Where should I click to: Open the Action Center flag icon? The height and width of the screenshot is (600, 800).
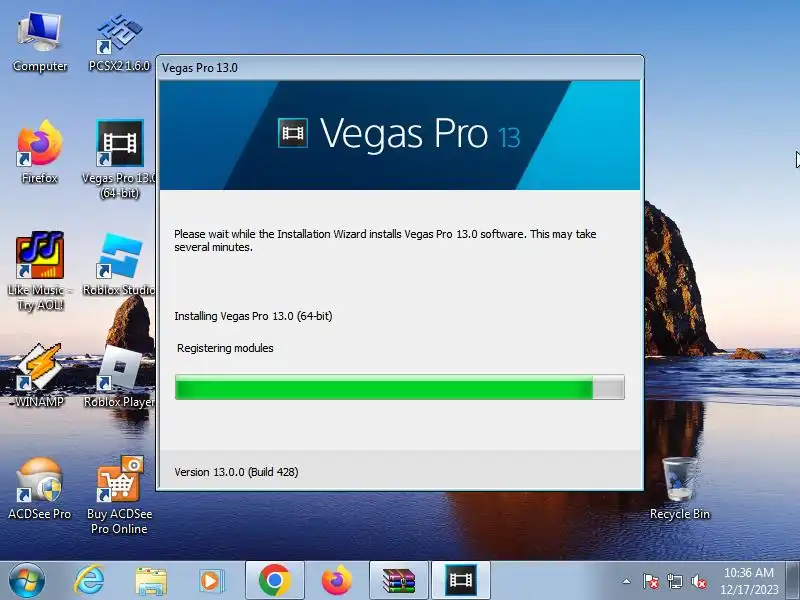651,581
